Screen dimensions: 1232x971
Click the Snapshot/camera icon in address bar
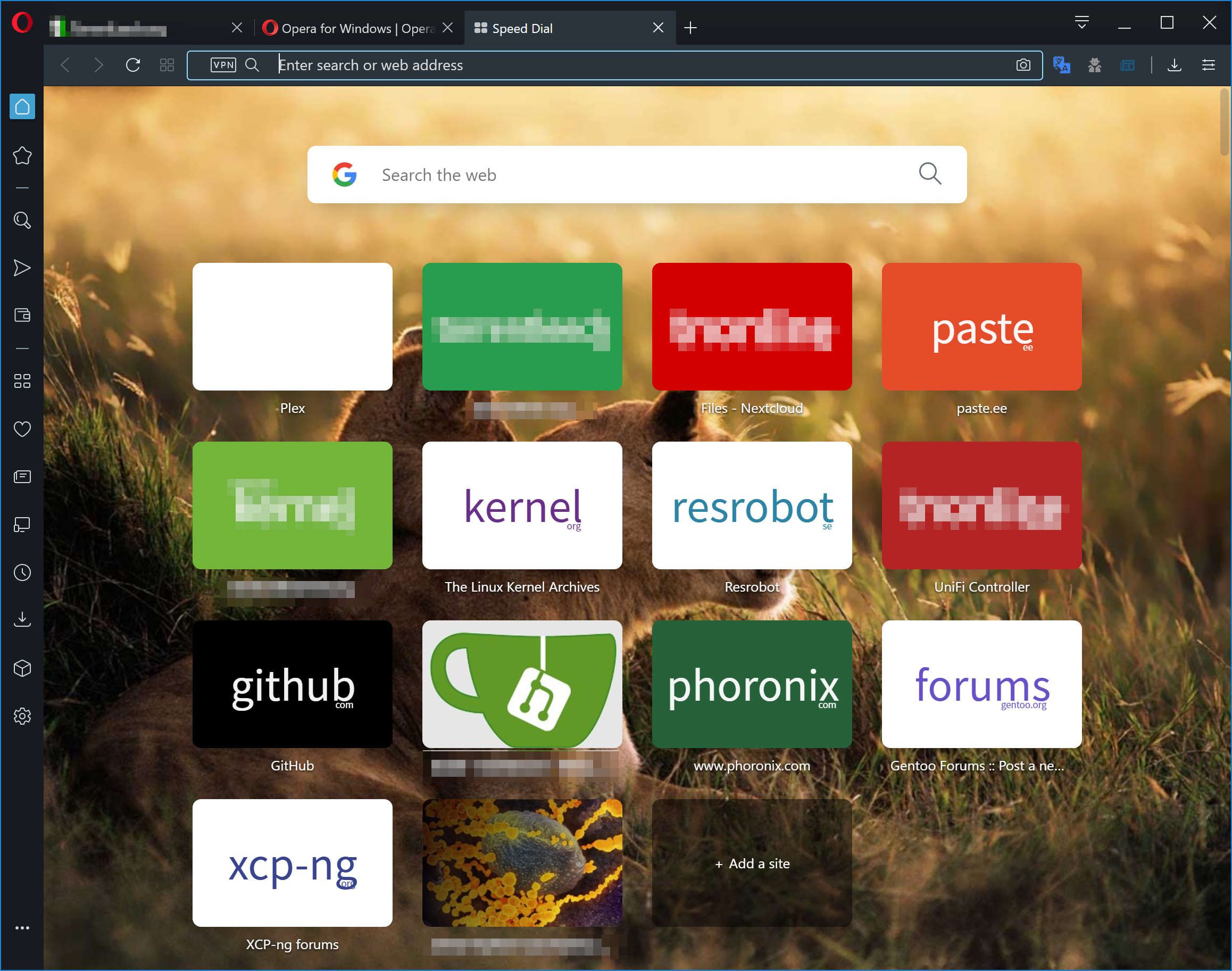coord(1023,65)
